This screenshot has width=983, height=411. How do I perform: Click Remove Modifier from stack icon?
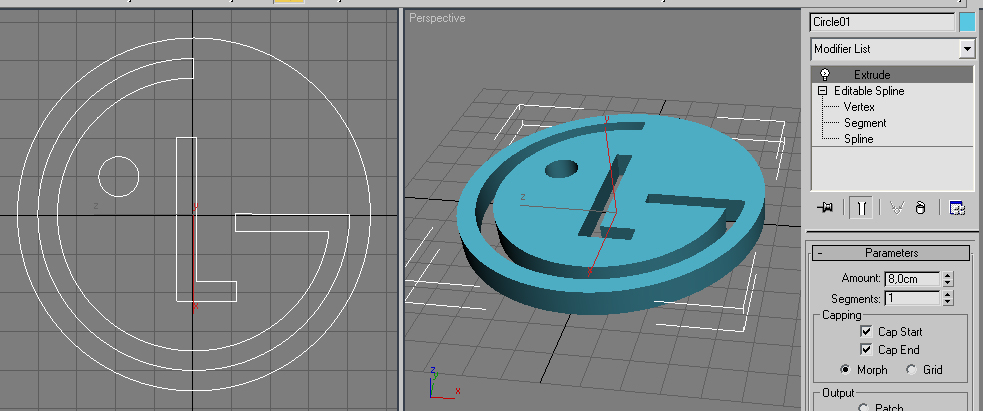tap(920, 208)
